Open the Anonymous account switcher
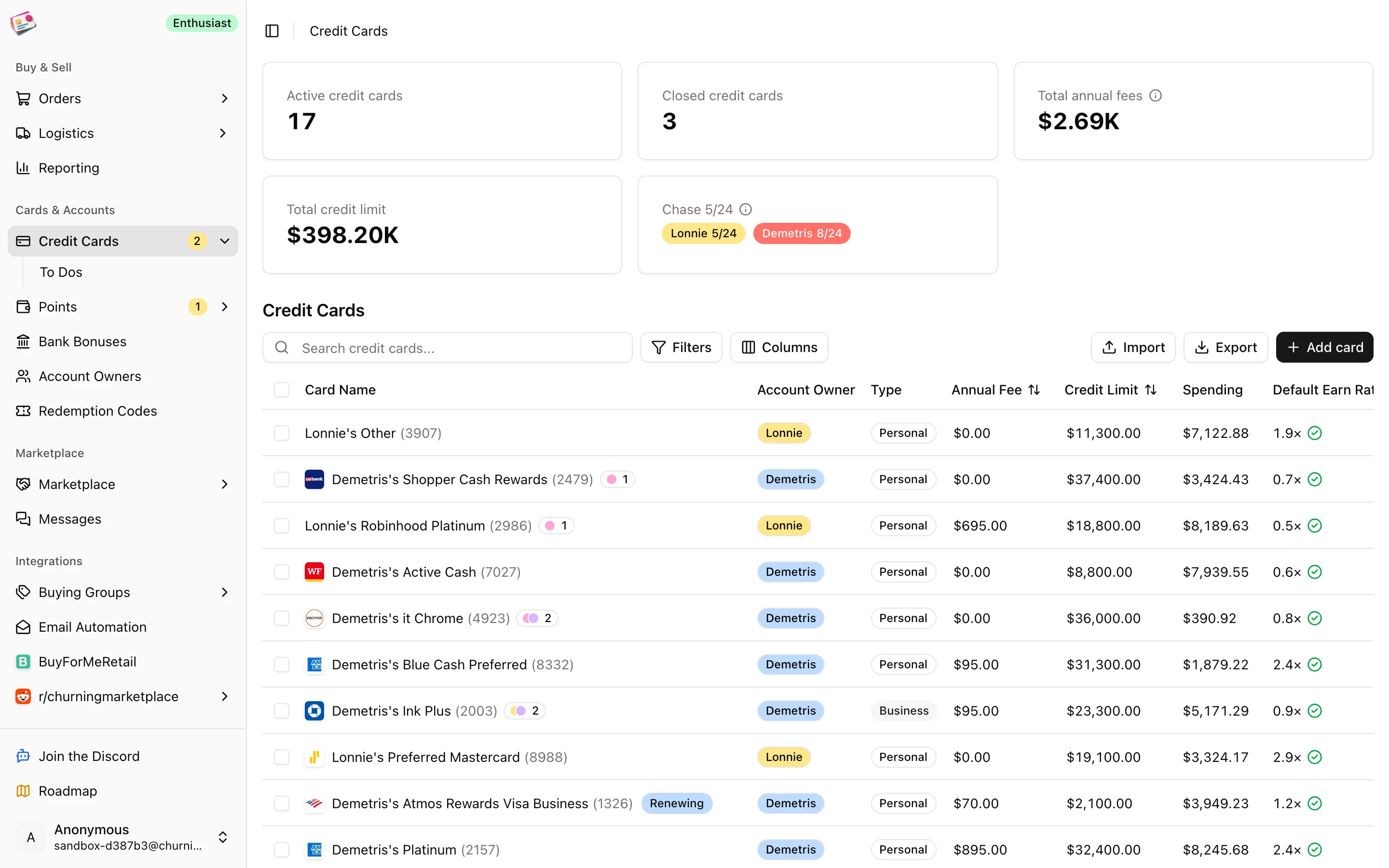Image resolution: width=1389 pixels, height=868 pixels. coord(123,837)
